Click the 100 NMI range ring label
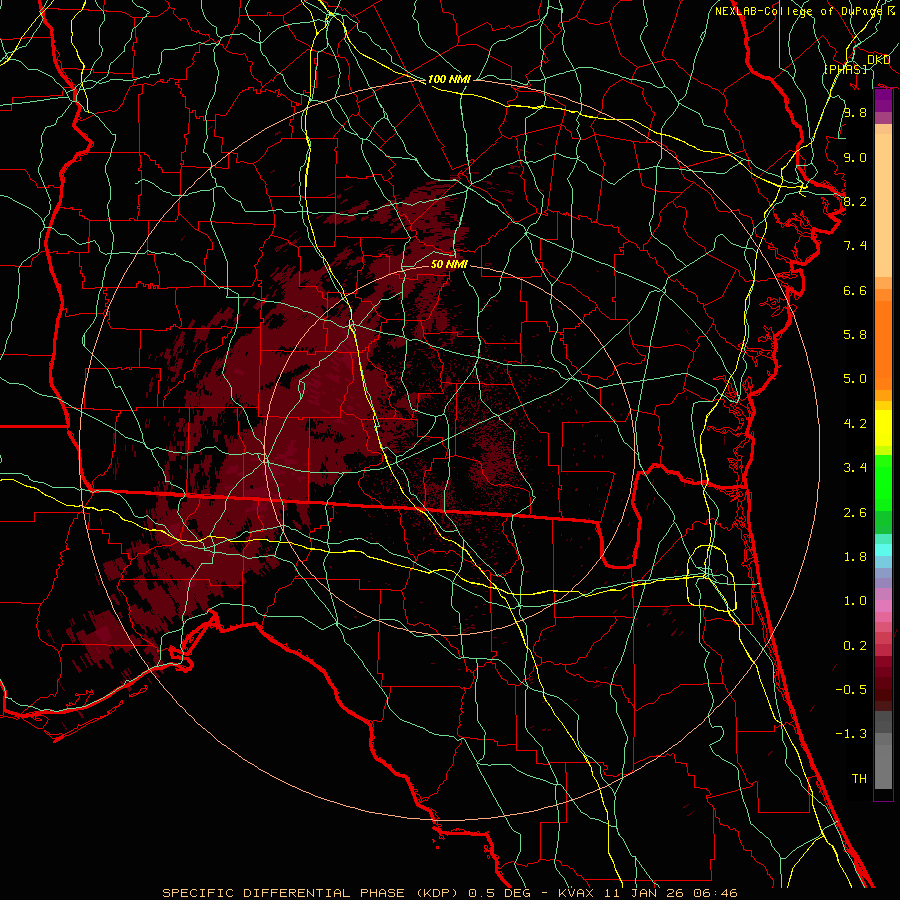Viewport: 900px width, 900px height. tap(449, 79)
